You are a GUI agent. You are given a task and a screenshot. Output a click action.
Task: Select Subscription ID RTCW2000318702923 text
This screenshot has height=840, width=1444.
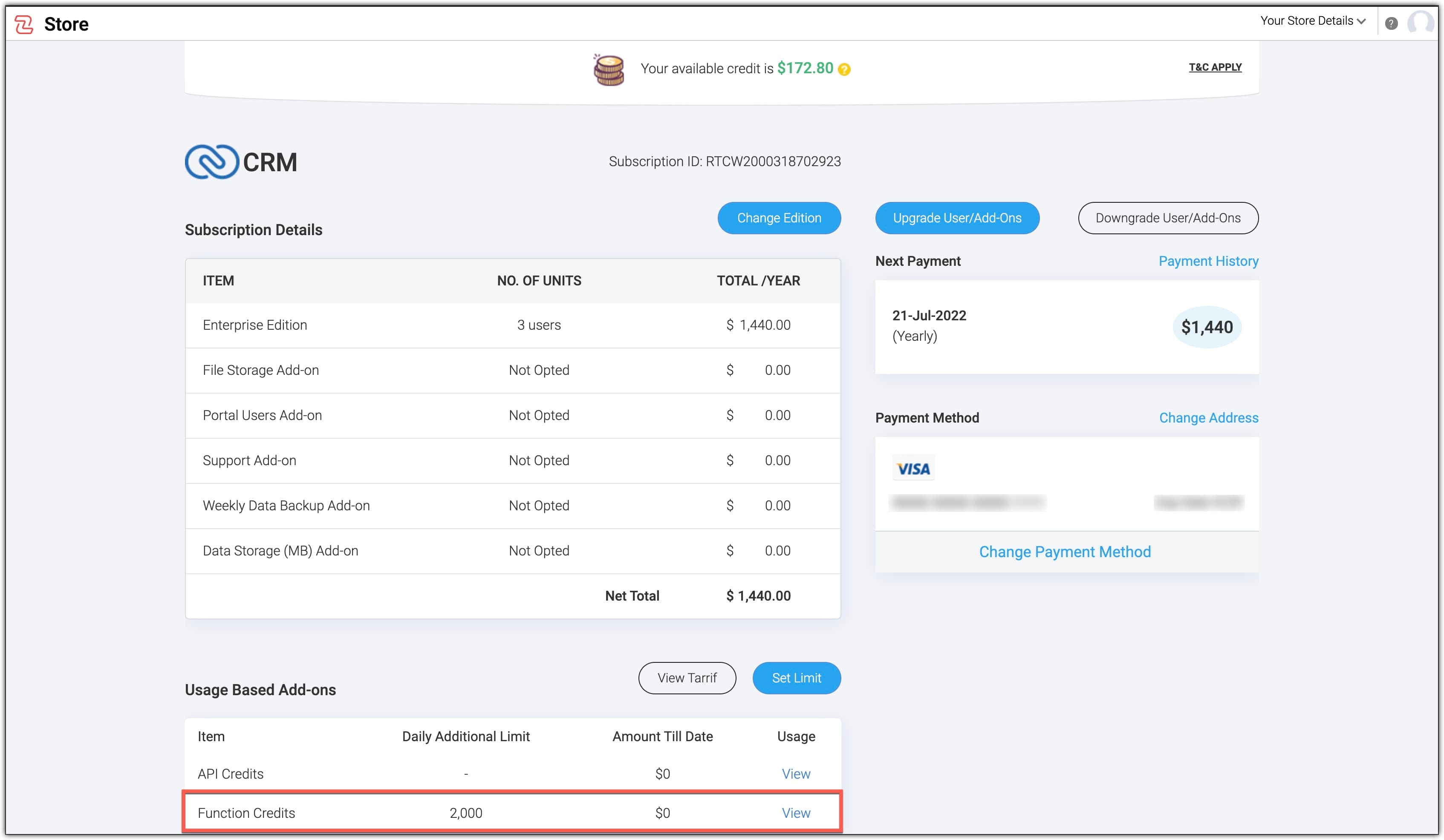(724, 161)
